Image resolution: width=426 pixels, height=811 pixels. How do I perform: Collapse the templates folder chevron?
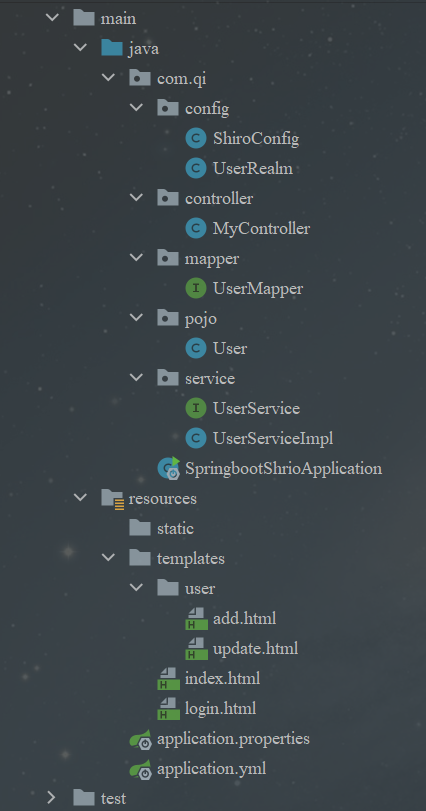108,558
